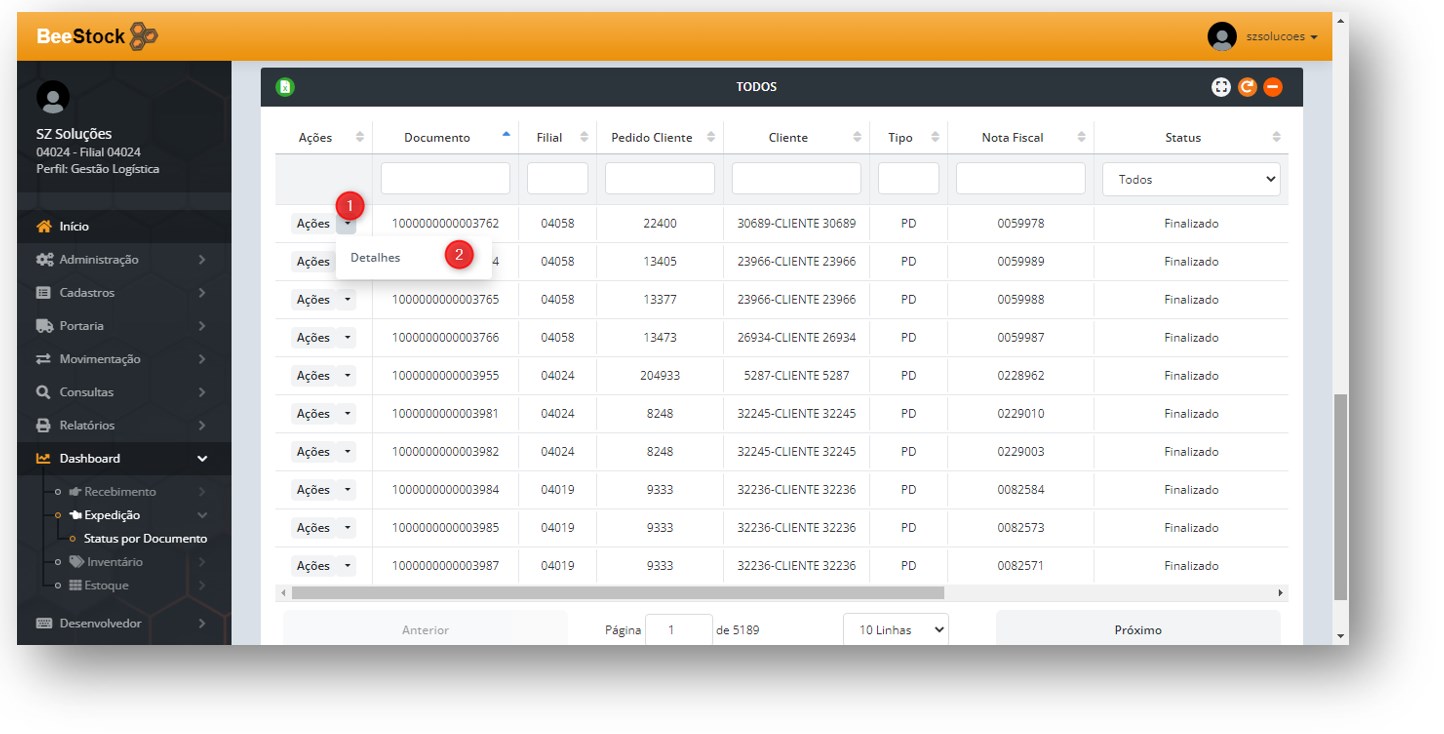Select Detalhes from the actions menu
The image size is (1444, 734).
pyautogui.click(x=376, y=258)
